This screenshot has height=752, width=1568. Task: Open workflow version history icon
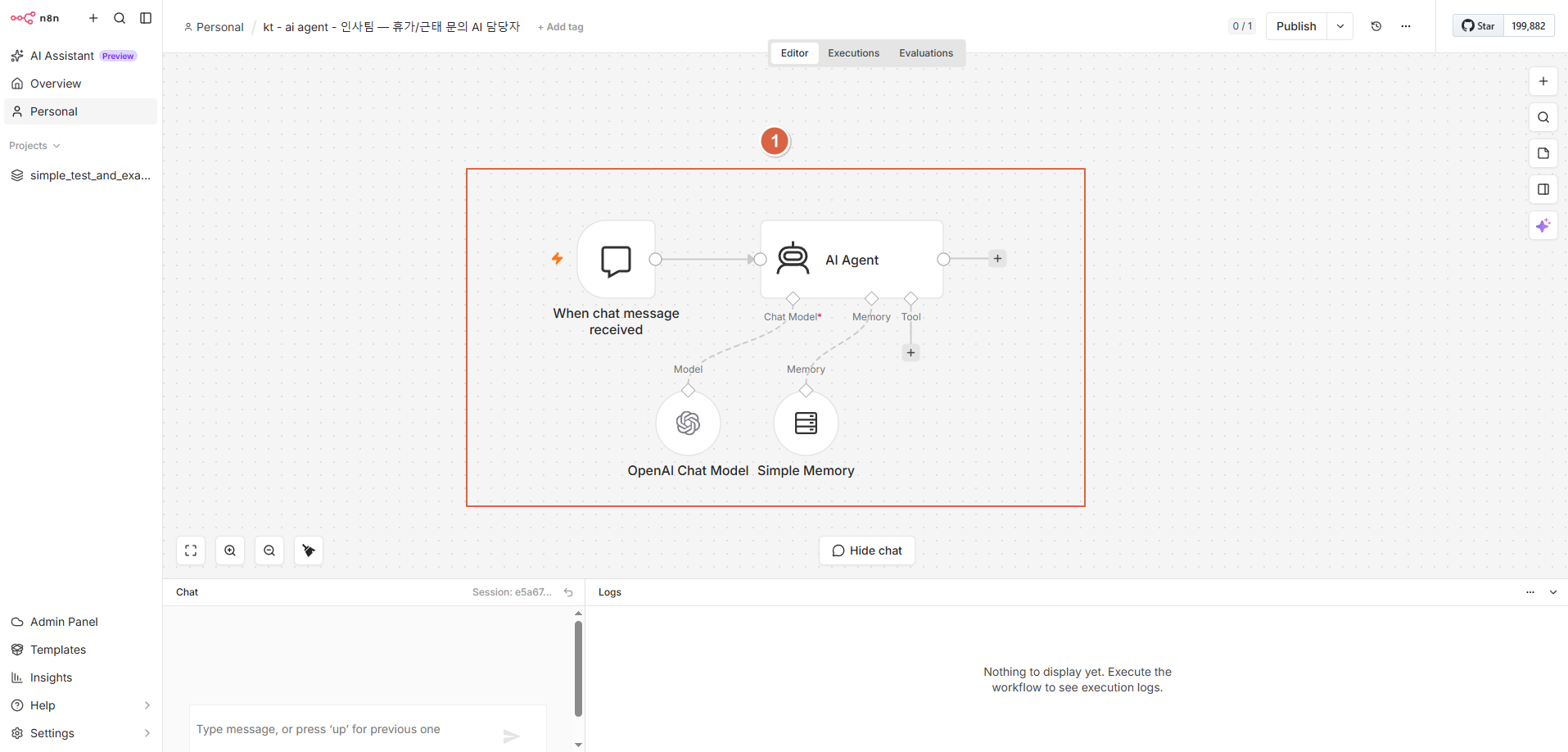click(x=1376, y=26)
